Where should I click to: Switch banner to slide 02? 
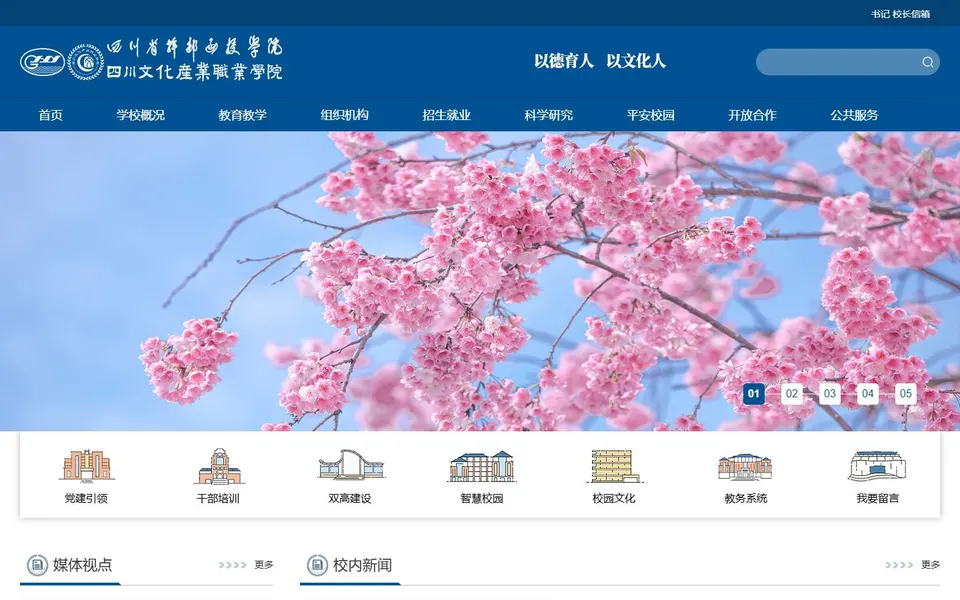(792, 394)
